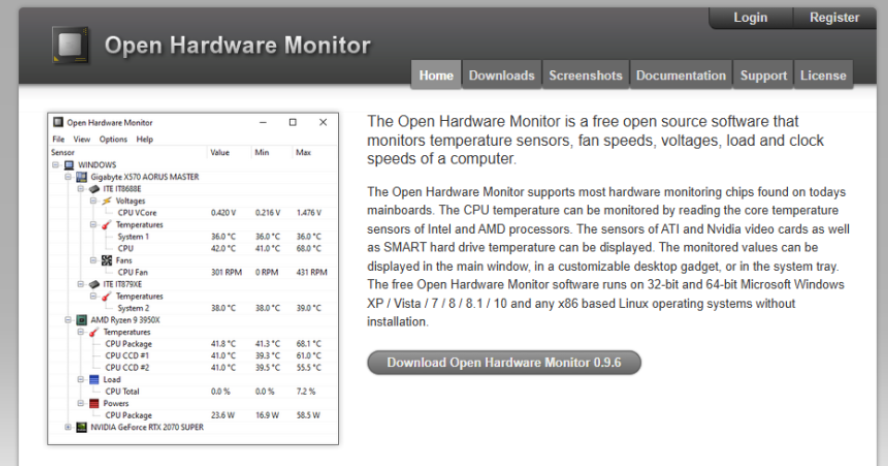888x466 pixels.
Task: Click the Fans fan icon
Action: click(106, 260)
